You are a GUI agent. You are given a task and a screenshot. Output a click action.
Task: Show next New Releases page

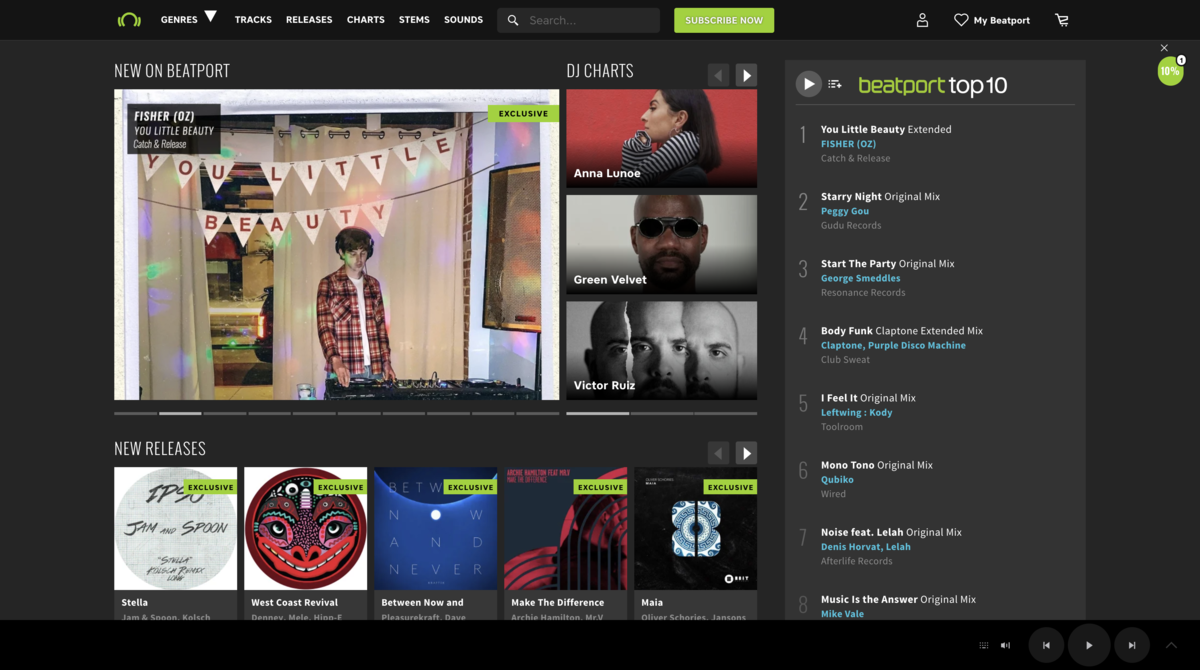click(746, 453)
